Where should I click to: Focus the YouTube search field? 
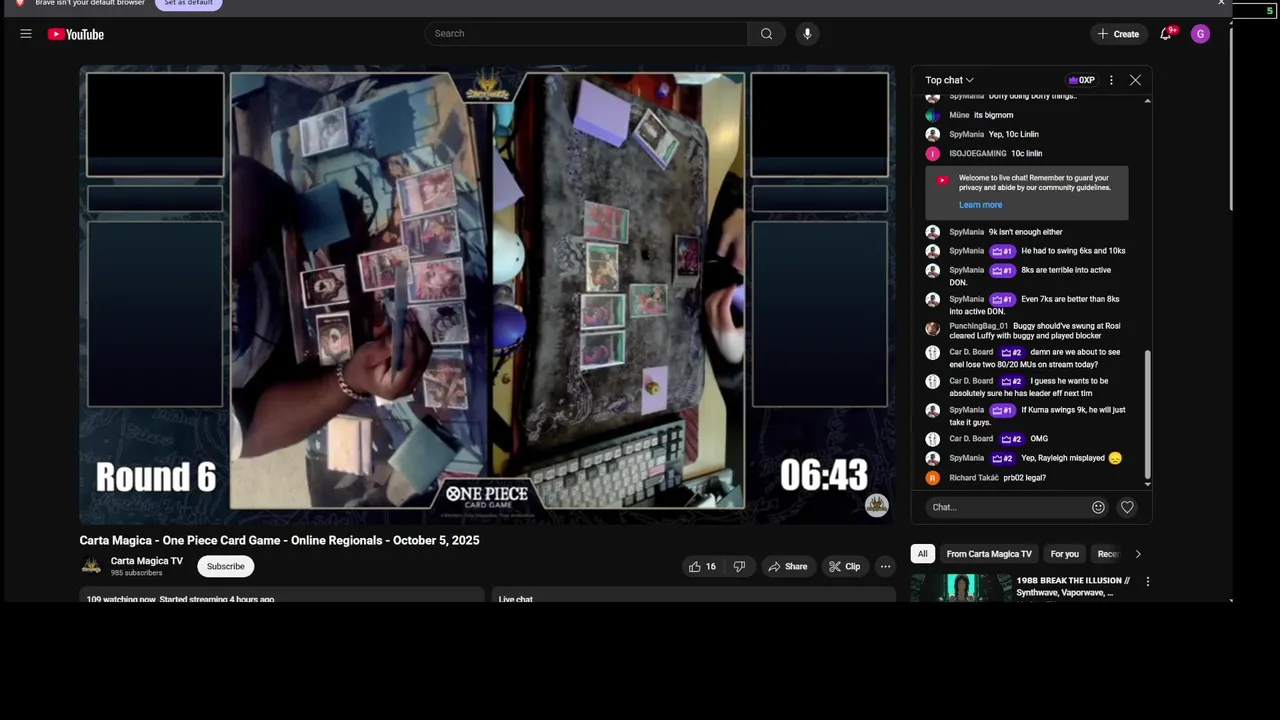[x=586, y=34]
